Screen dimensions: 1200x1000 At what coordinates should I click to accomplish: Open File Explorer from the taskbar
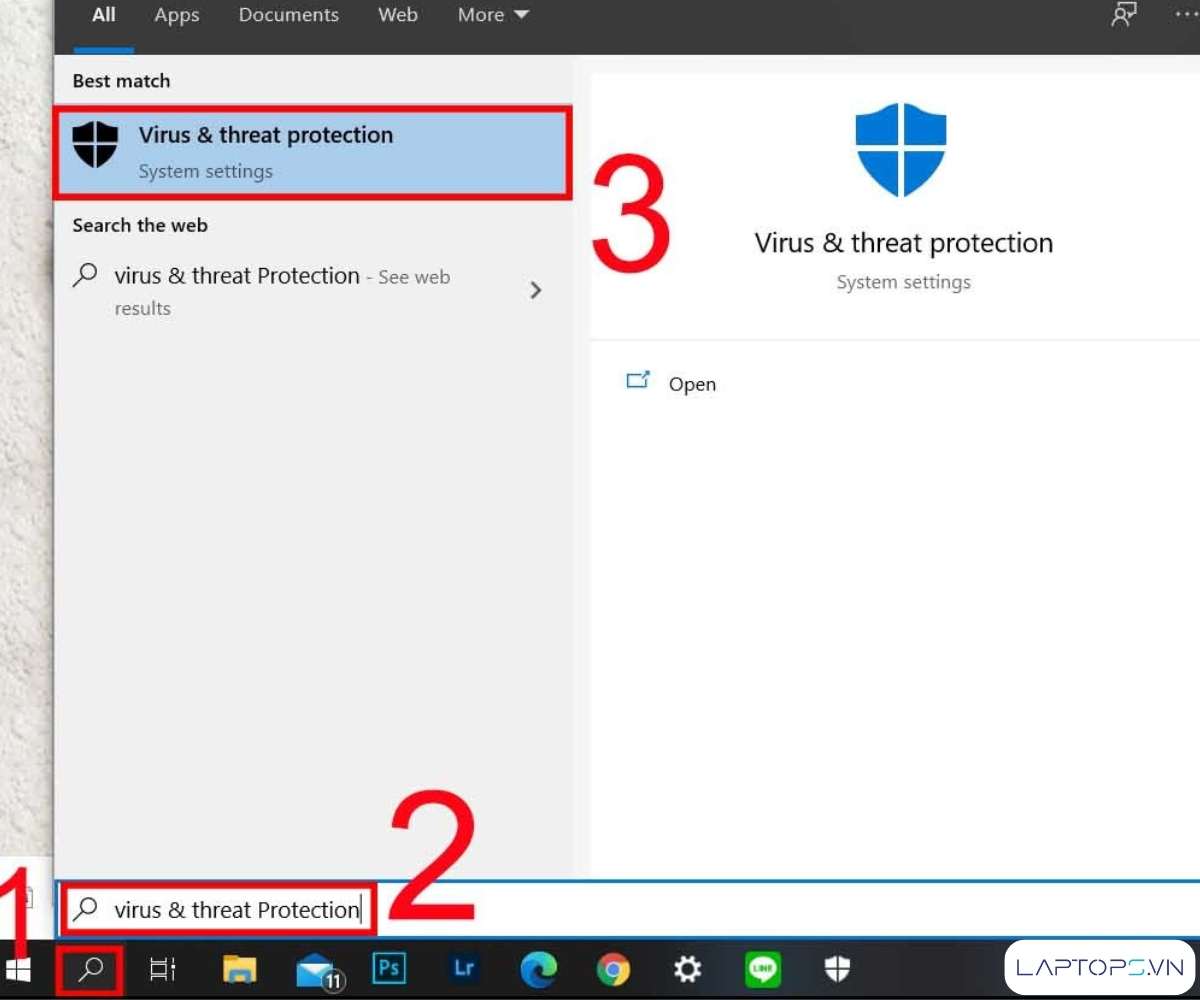point(240,969)
